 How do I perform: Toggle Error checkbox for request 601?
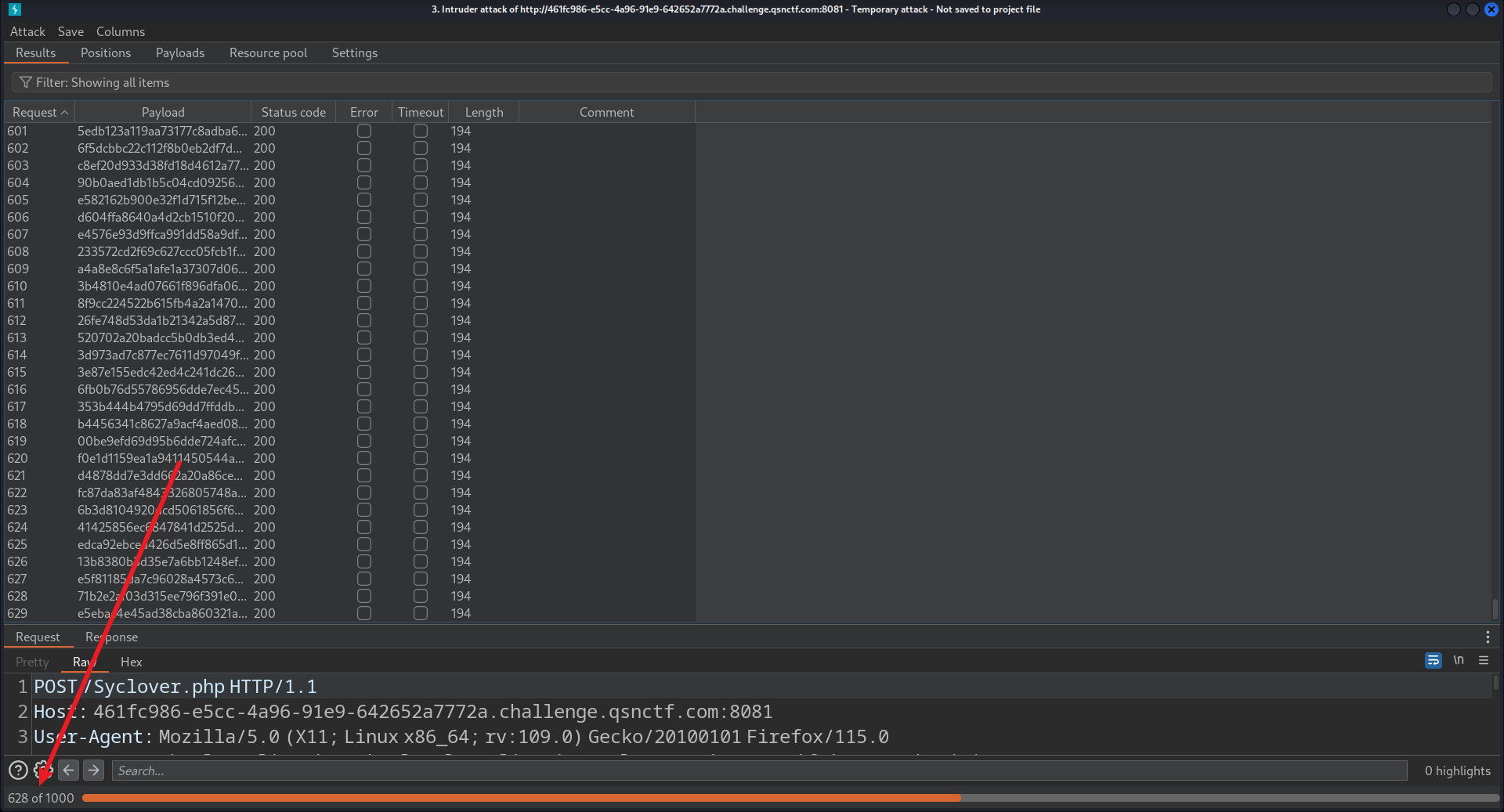pyautogui.click(x=364, y=132)
